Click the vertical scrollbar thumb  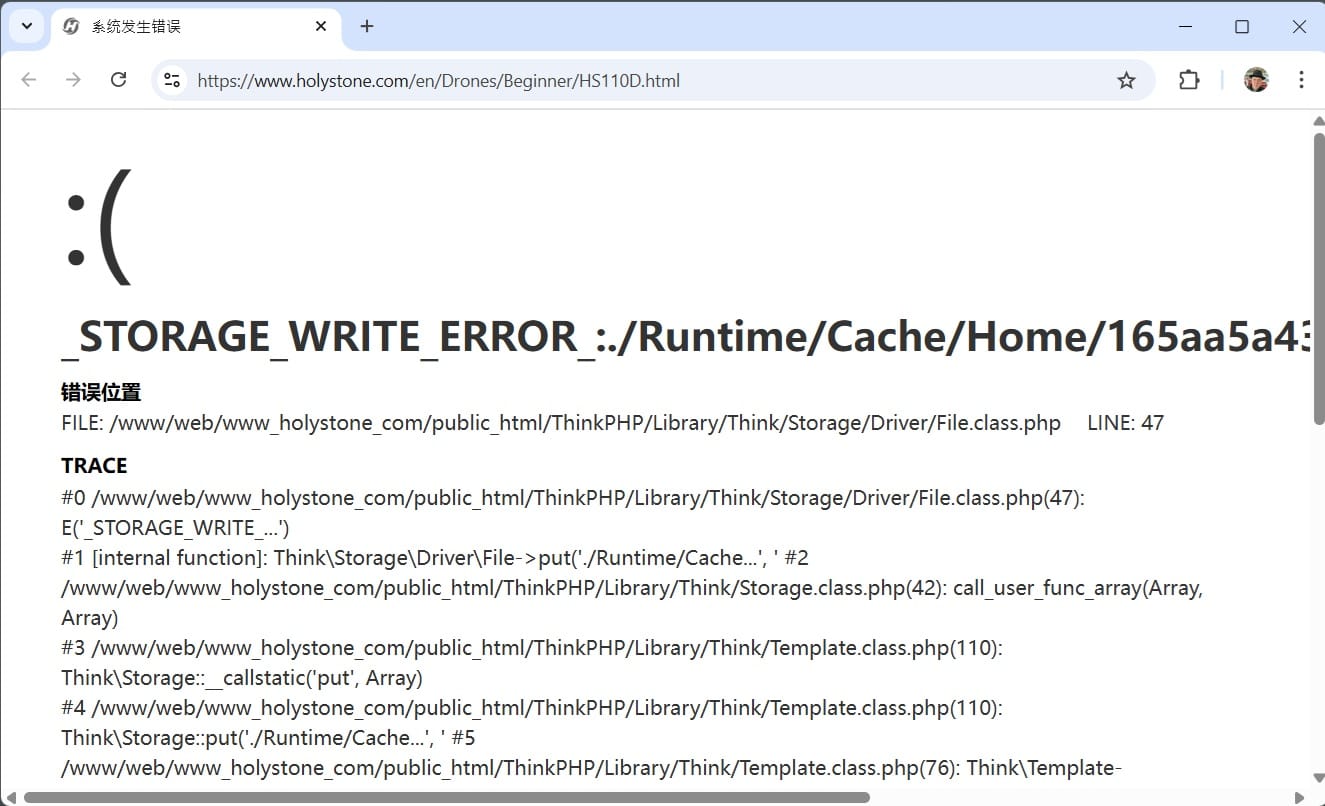pos(1318,278)
